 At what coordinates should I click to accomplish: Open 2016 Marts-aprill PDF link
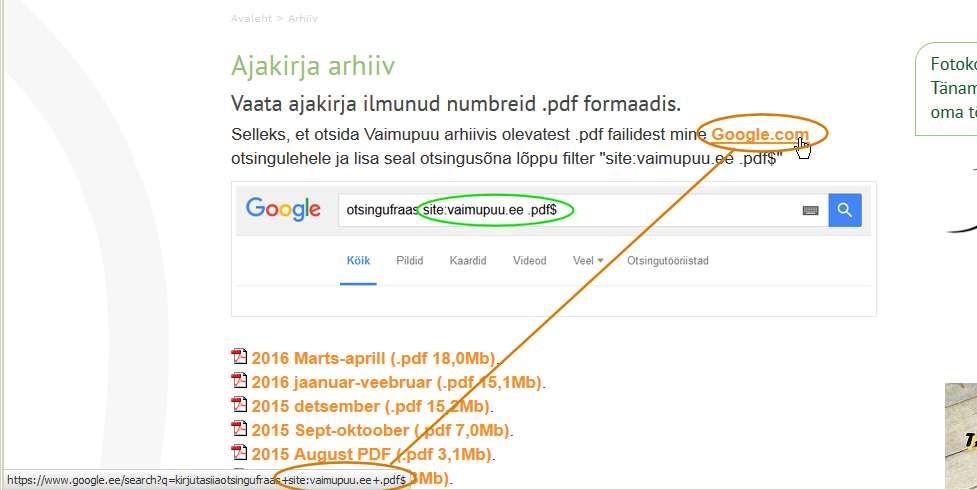(x=374, y=358)
